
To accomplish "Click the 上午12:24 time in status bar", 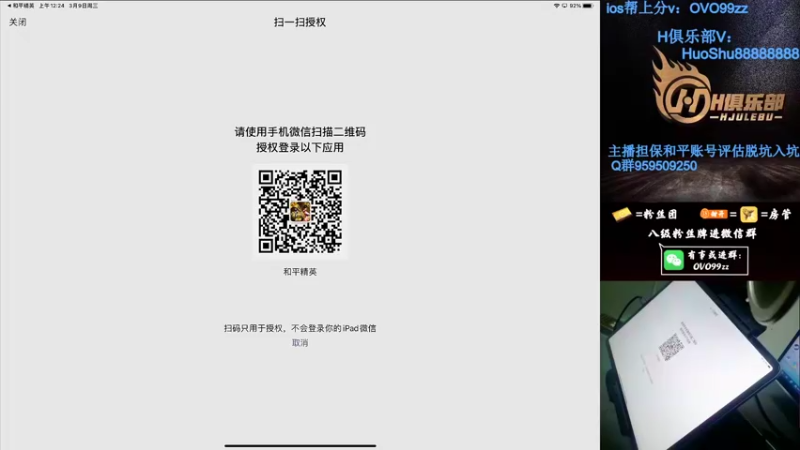I will click(52, 6).
